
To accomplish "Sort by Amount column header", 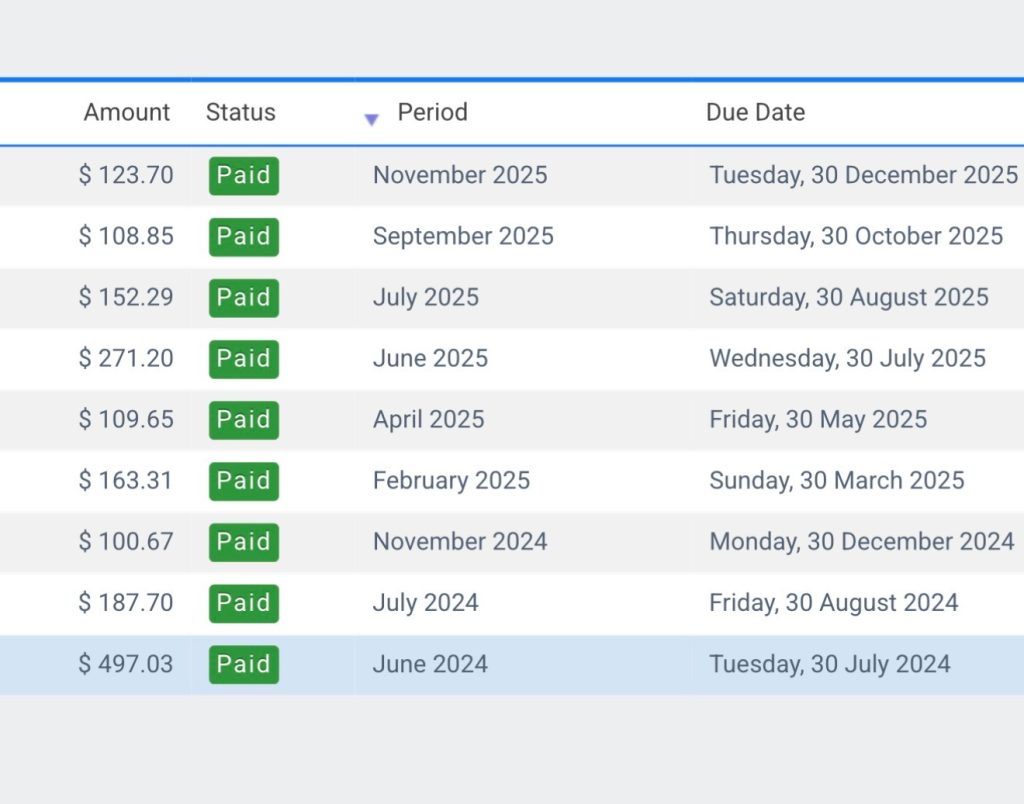I will (x=127, y=112).
